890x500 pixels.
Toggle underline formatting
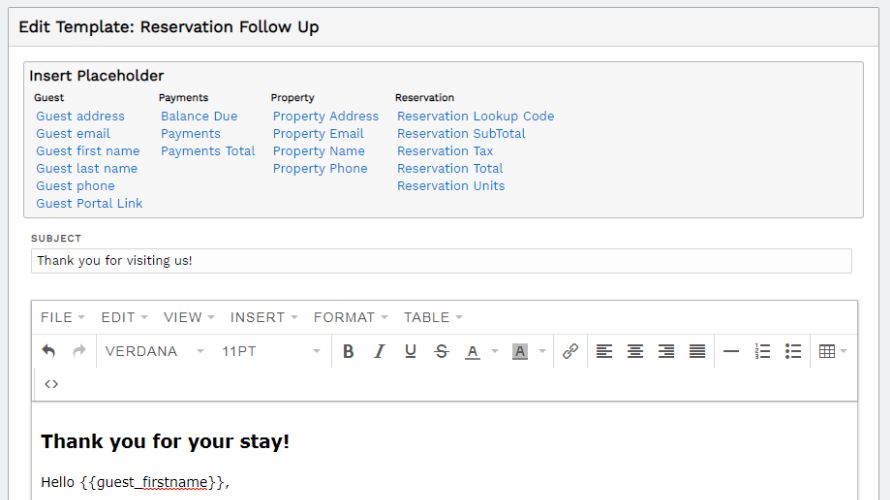pos(410,351)
